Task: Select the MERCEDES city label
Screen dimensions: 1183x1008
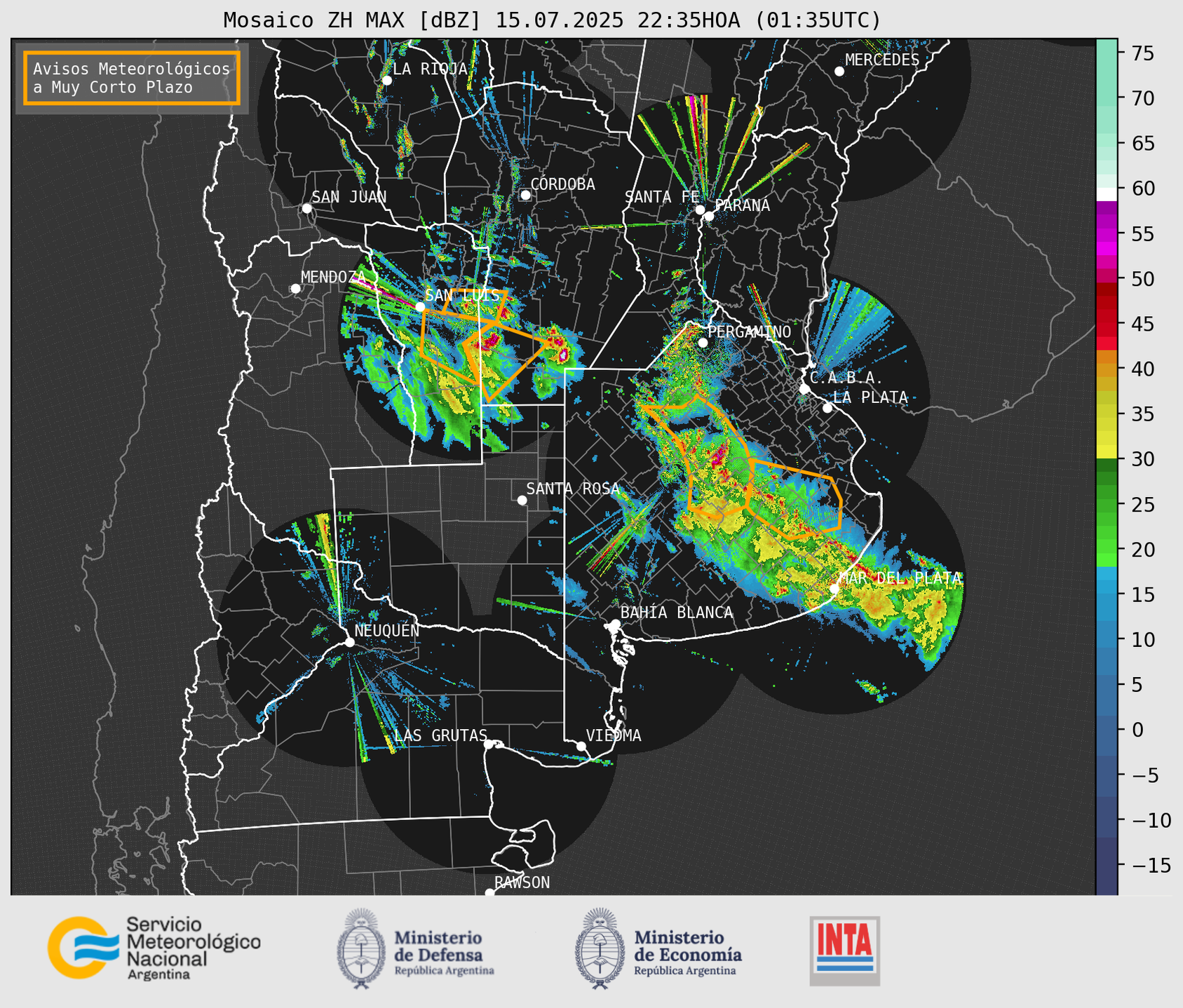Action: click(882, 60)
